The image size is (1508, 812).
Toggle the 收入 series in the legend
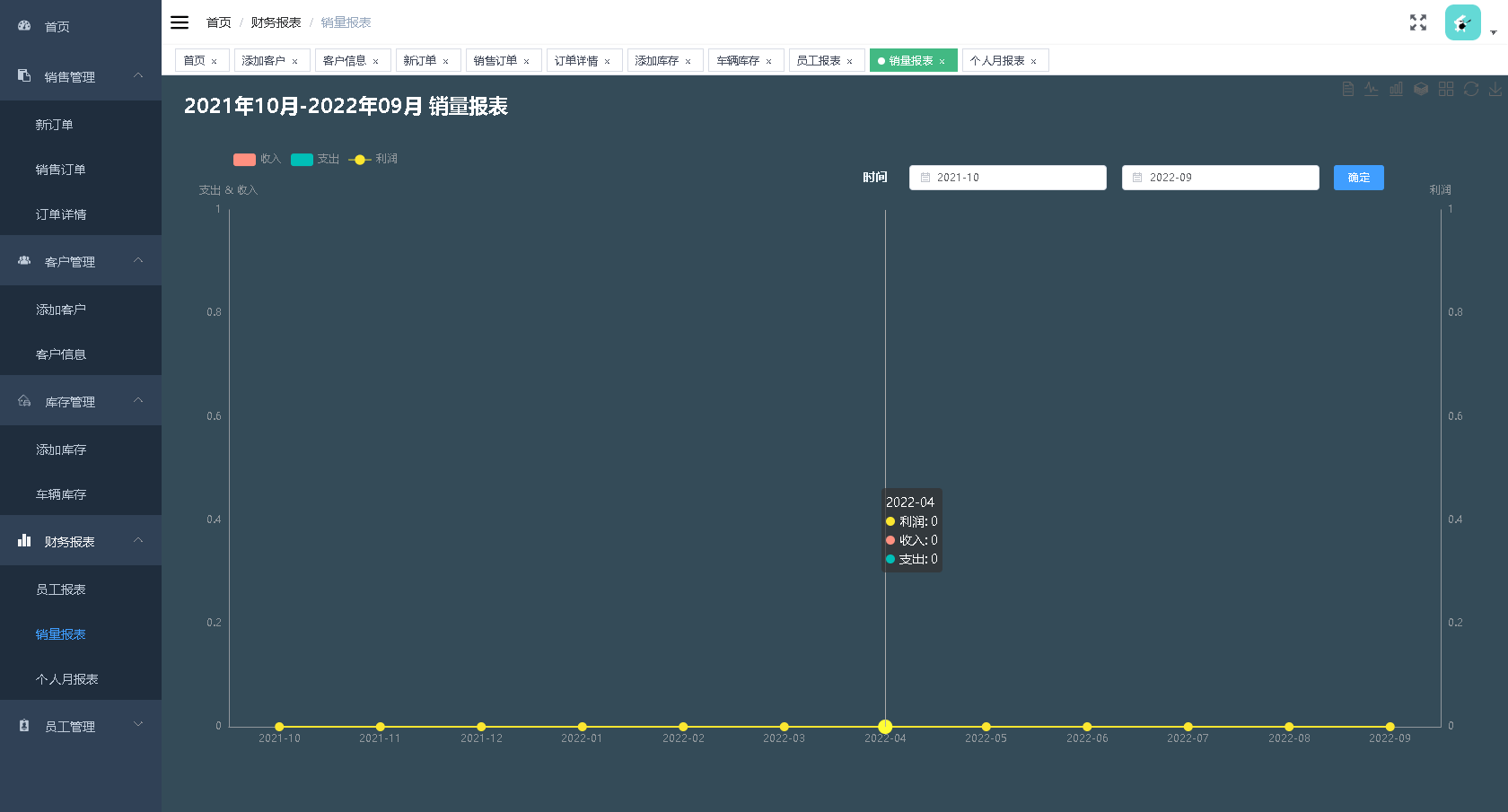coord(257,160)
